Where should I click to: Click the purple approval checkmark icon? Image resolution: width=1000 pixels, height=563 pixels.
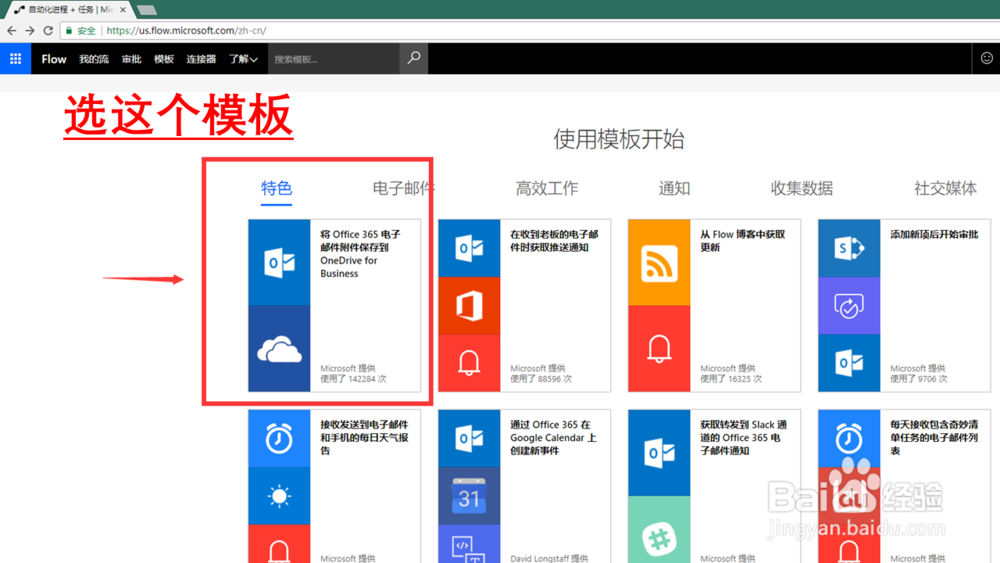(849, 305)
